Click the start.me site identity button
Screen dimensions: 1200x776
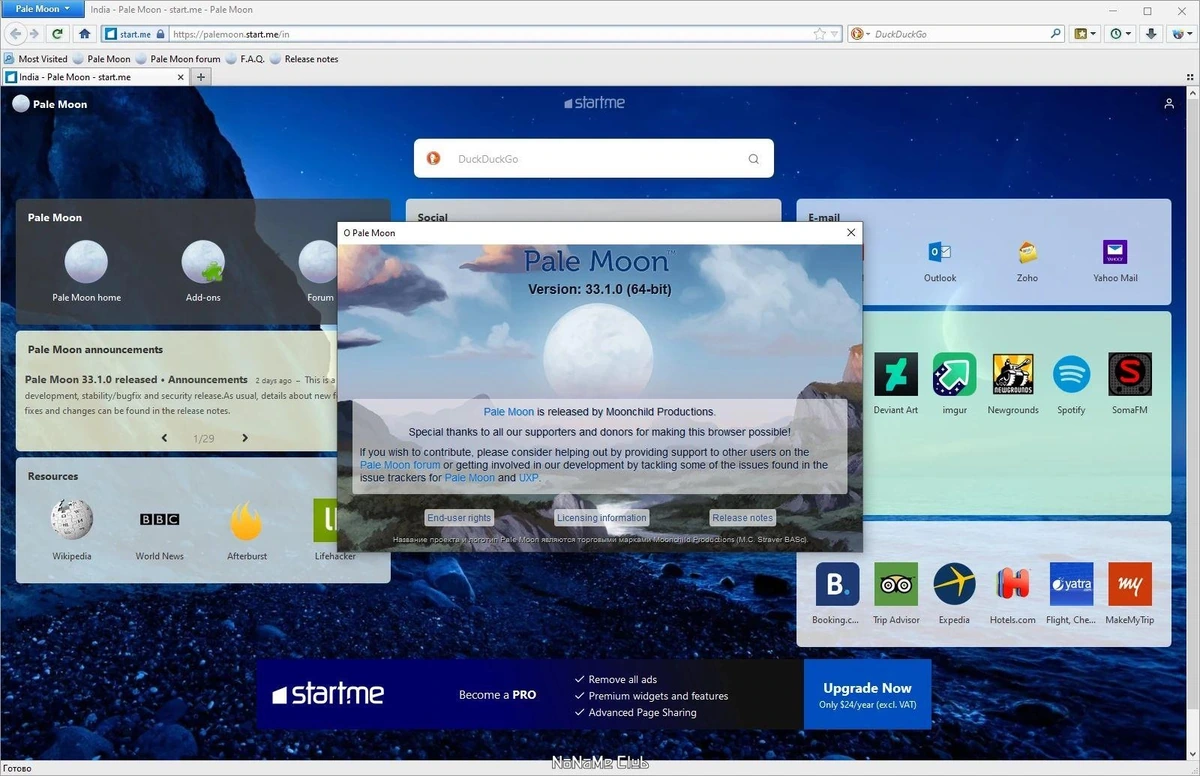[135, 34]
